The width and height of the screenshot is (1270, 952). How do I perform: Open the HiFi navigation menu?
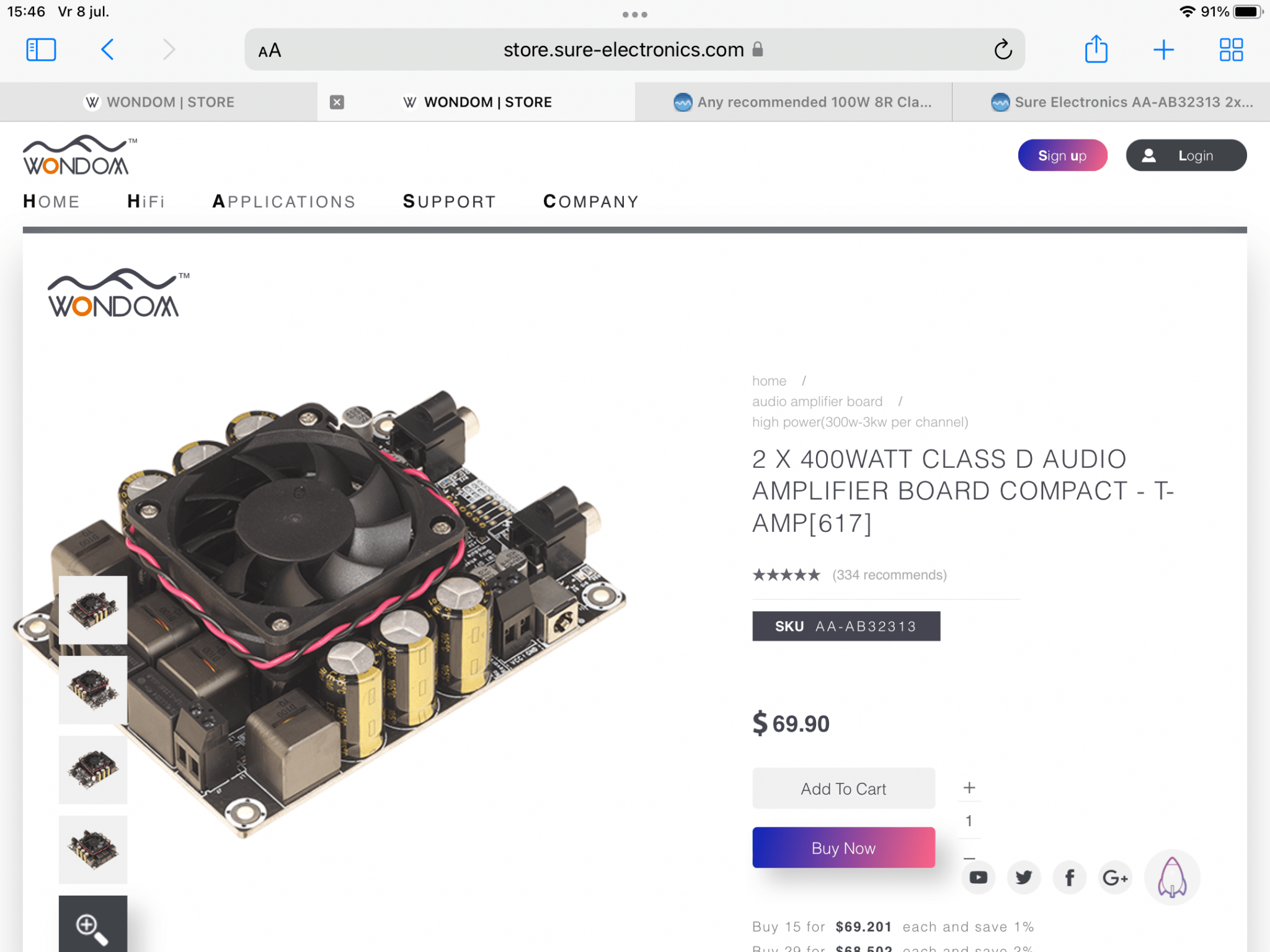click(x=146, y=201)
